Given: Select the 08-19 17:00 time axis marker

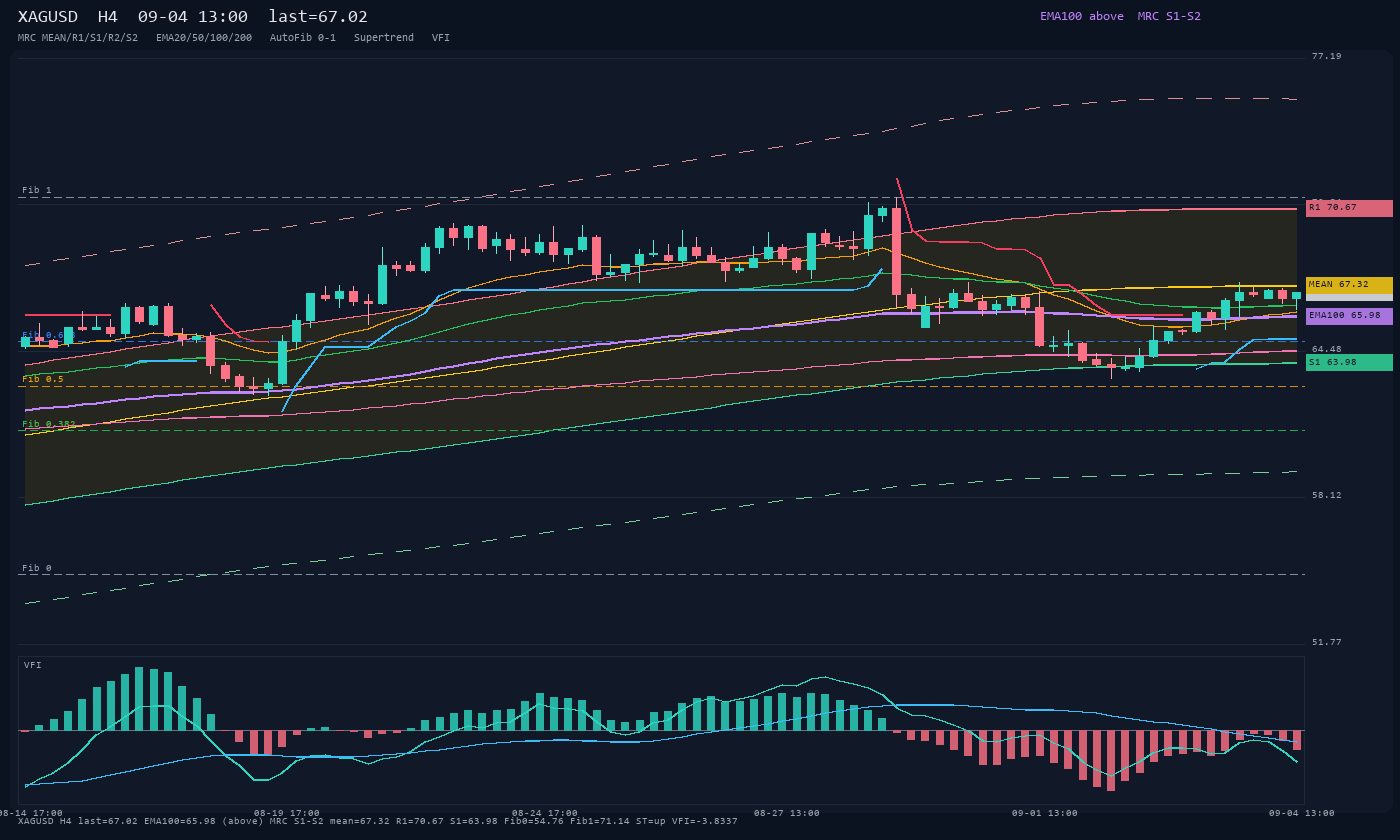Looking at the screenshot, I should tap(287, 813).
